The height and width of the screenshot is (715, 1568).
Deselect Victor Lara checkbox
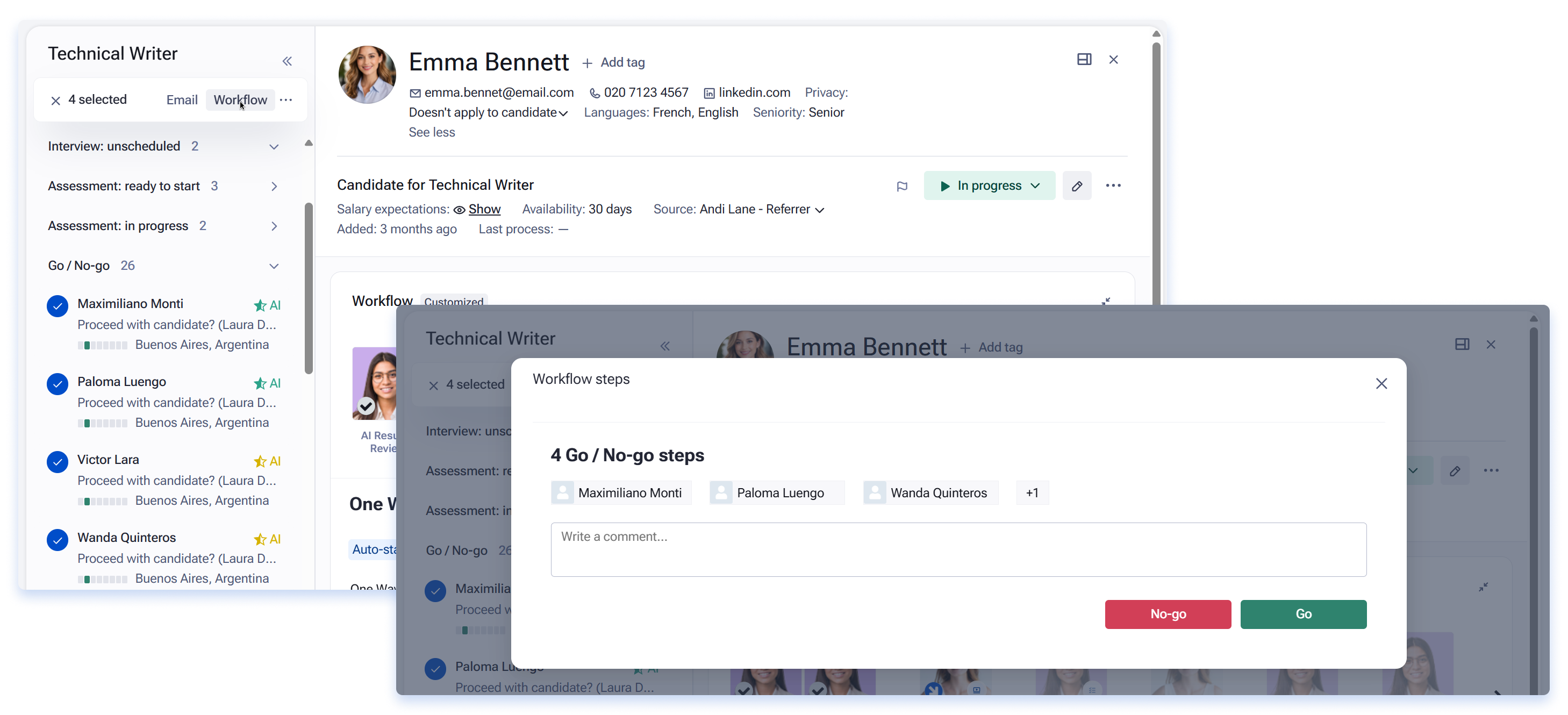click(x=57, y=461)
